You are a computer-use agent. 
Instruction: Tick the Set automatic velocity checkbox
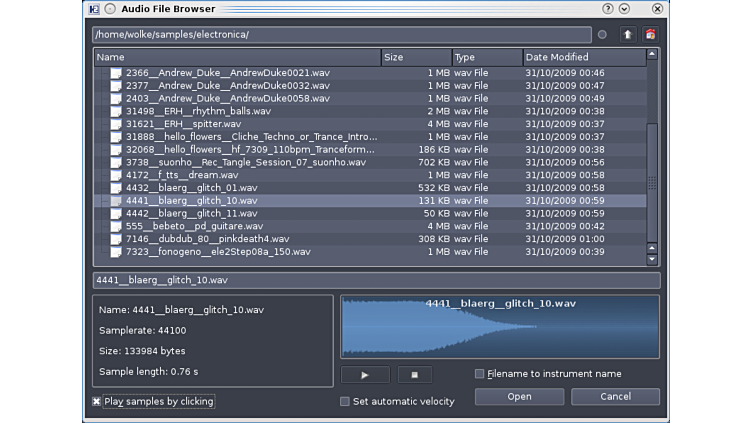pos(345,401)
